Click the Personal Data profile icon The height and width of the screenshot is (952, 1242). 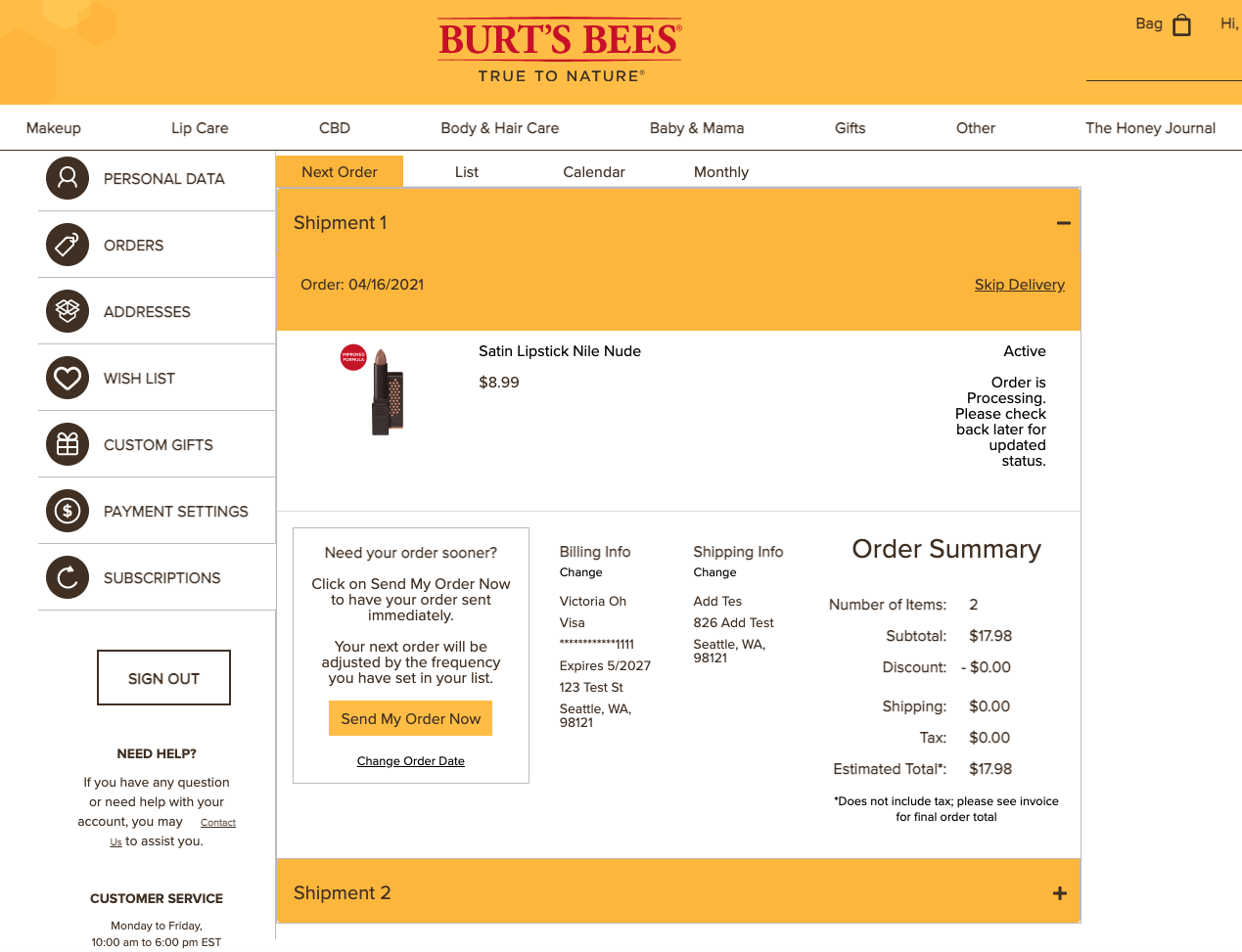pos(68,178)
